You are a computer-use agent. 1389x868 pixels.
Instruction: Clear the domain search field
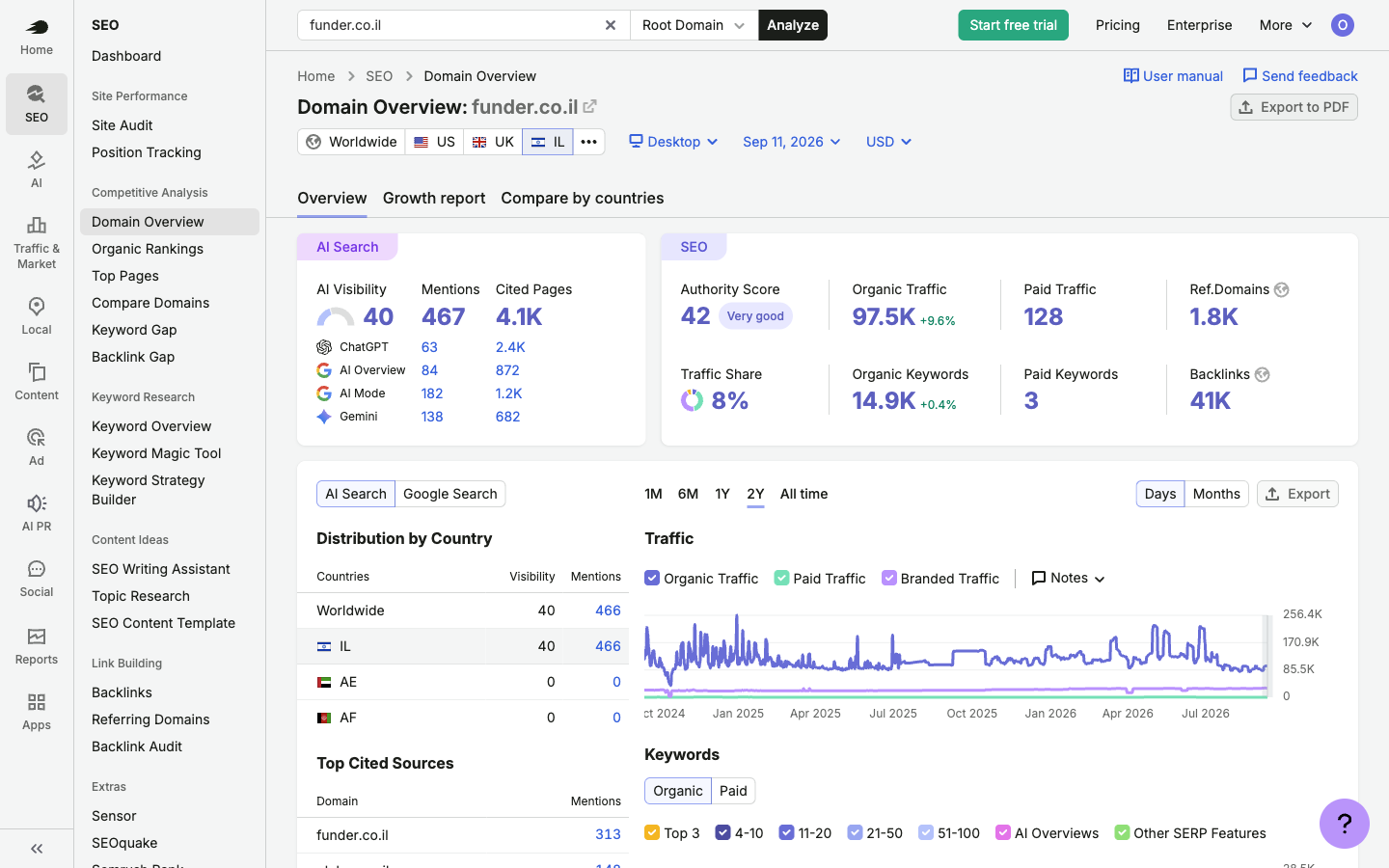611,25
